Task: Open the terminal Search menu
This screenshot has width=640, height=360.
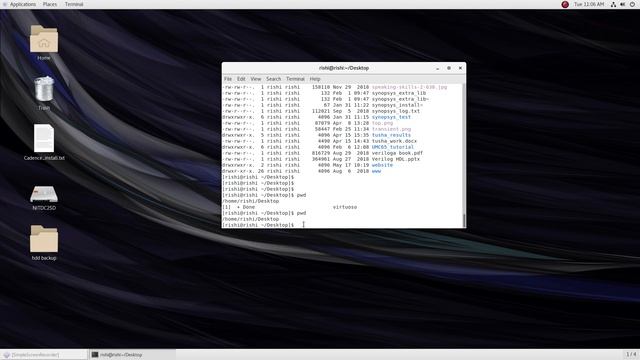Action: click(x=273, y=79)
